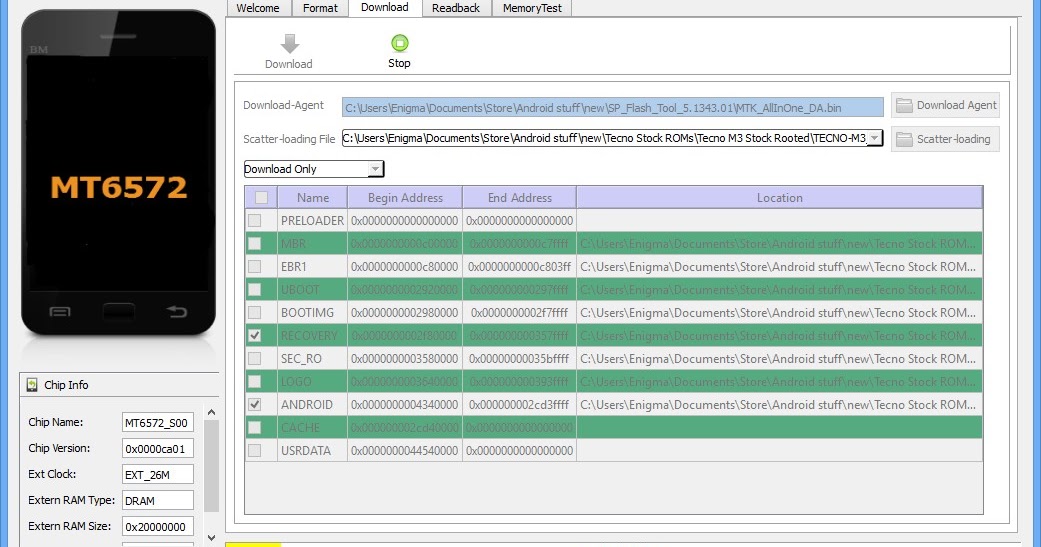Click the Download arrow icon

(289, 44)
